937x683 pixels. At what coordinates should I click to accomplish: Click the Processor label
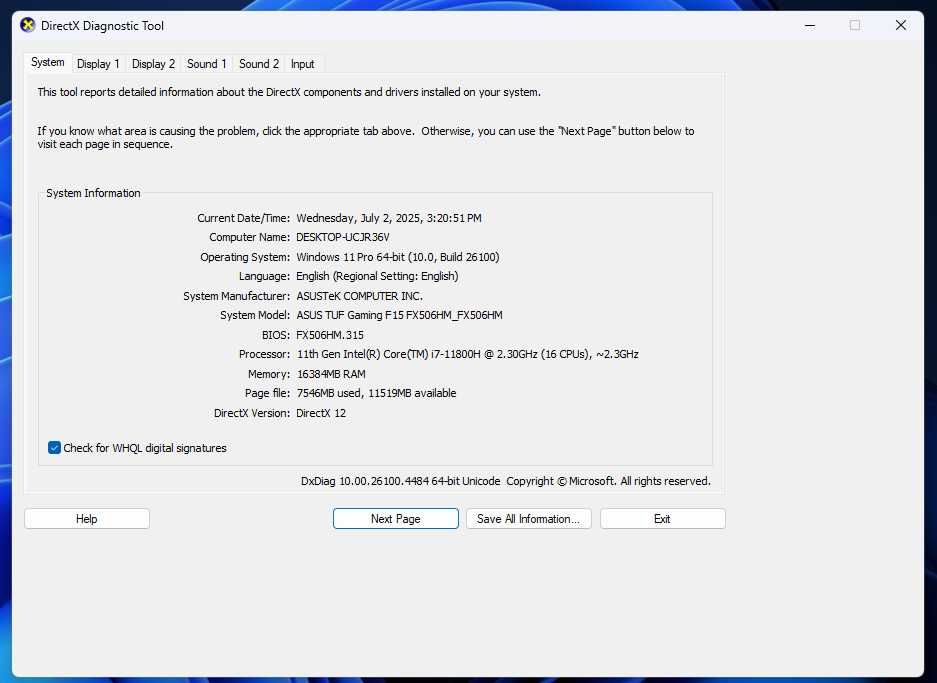click(264, 354)
